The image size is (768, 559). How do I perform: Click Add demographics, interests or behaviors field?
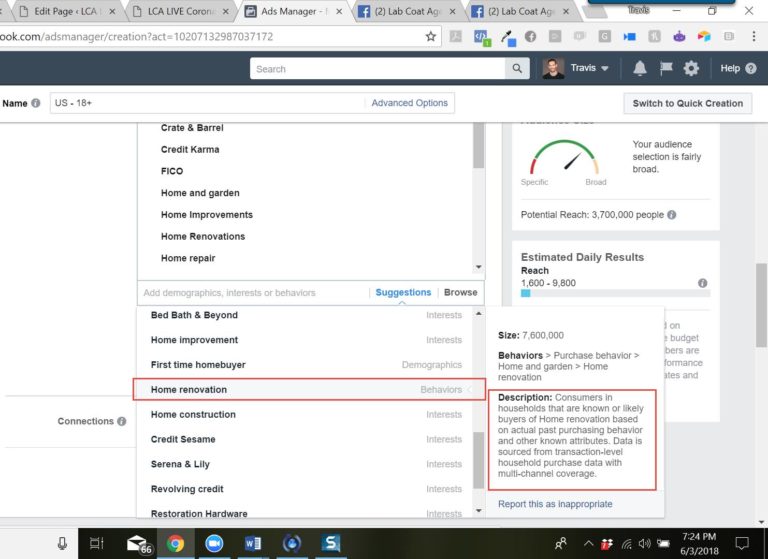tap(253, 293)
